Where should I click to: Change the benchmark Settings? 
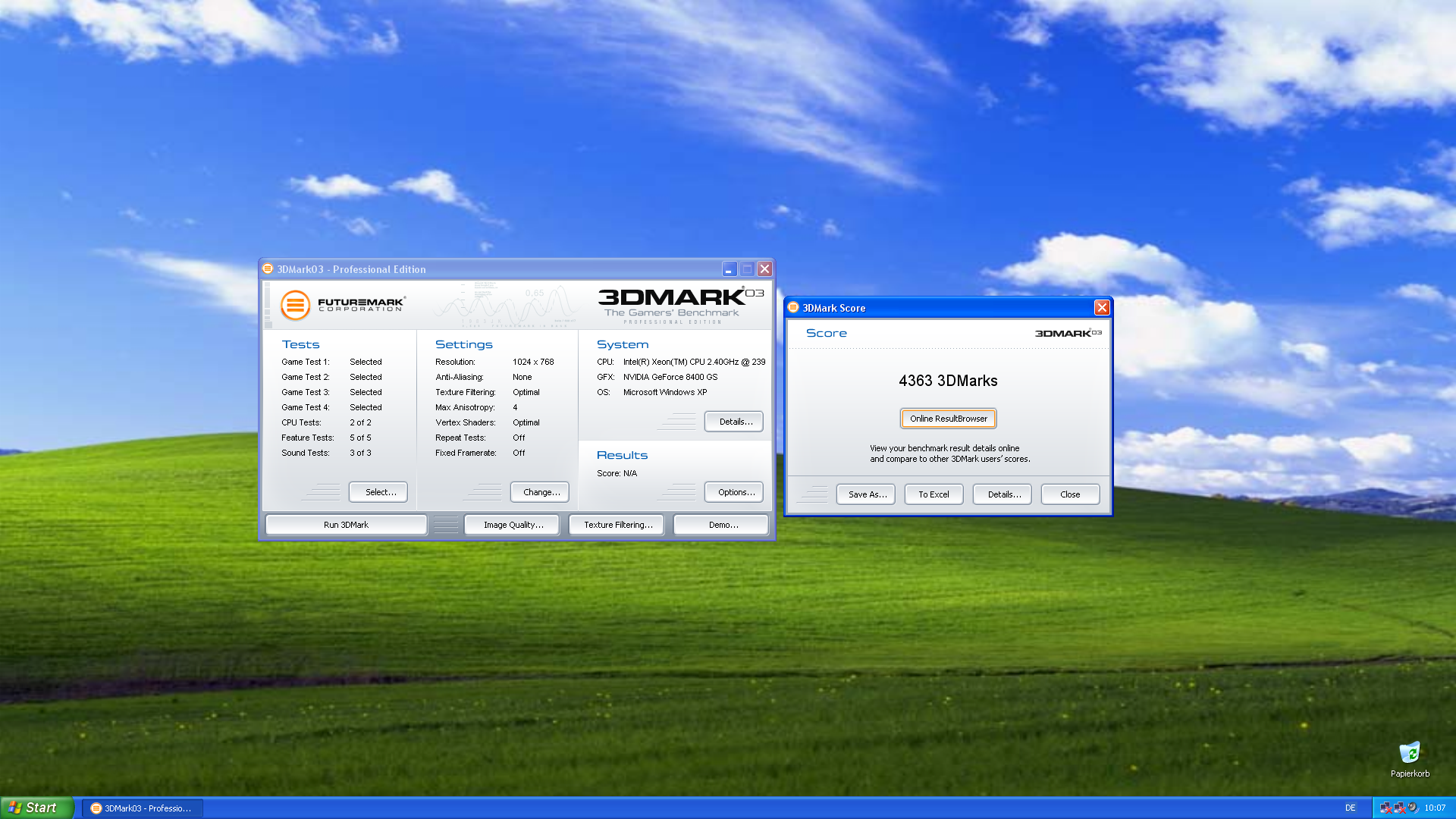(539, 491)
